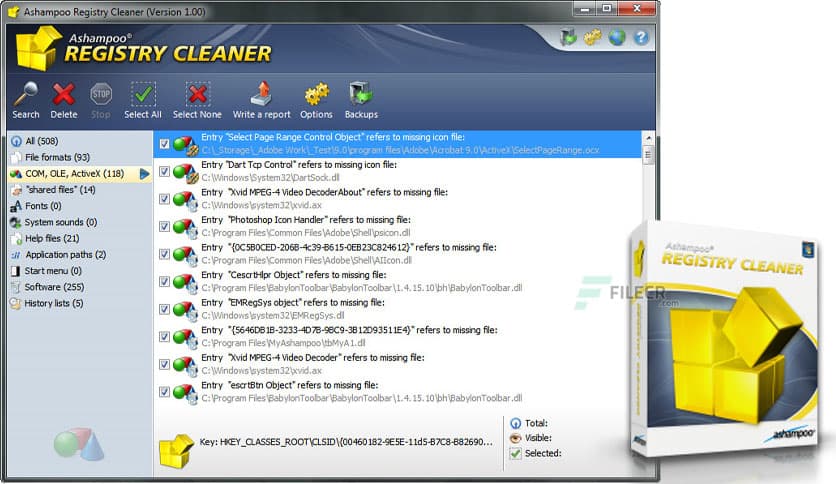
Task: Toggle checkbox for Photoshop Icon Handler entry
Action: [164, 227]
